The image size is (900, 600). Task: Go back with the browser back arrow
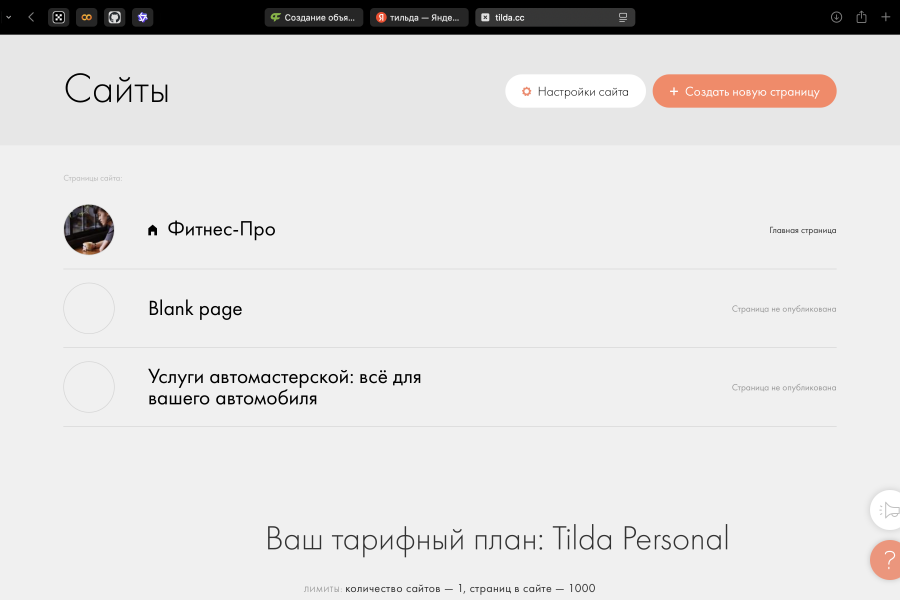[31, 17]
